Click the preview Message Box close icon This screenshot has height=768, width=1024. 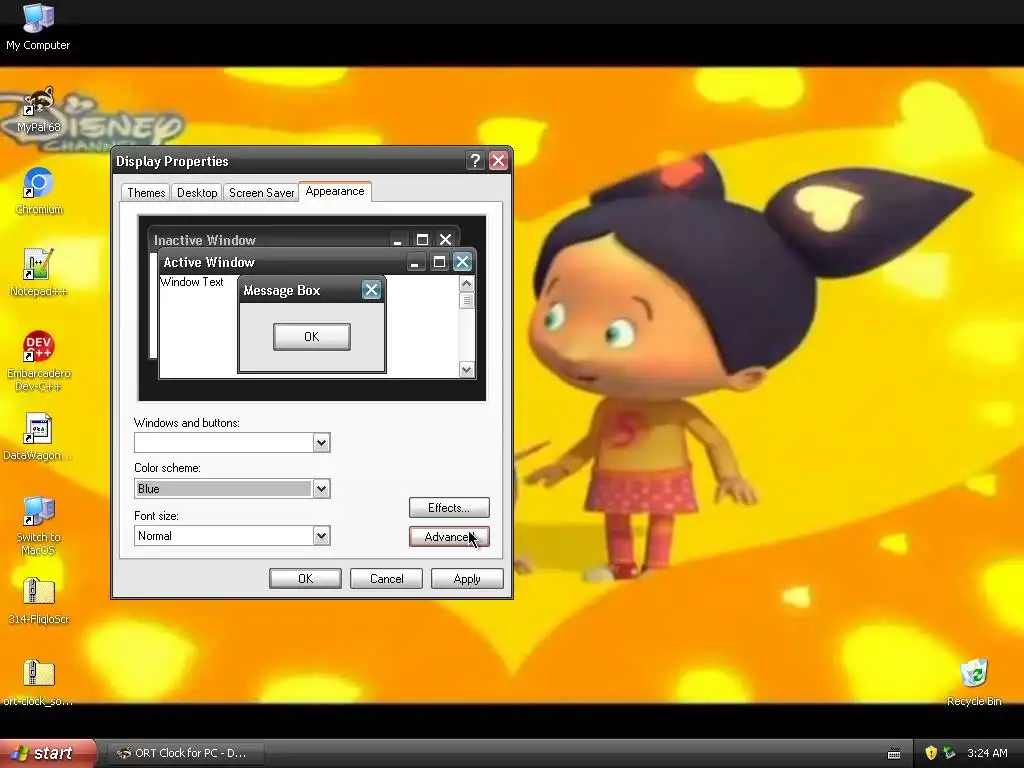tap(371, 290)
